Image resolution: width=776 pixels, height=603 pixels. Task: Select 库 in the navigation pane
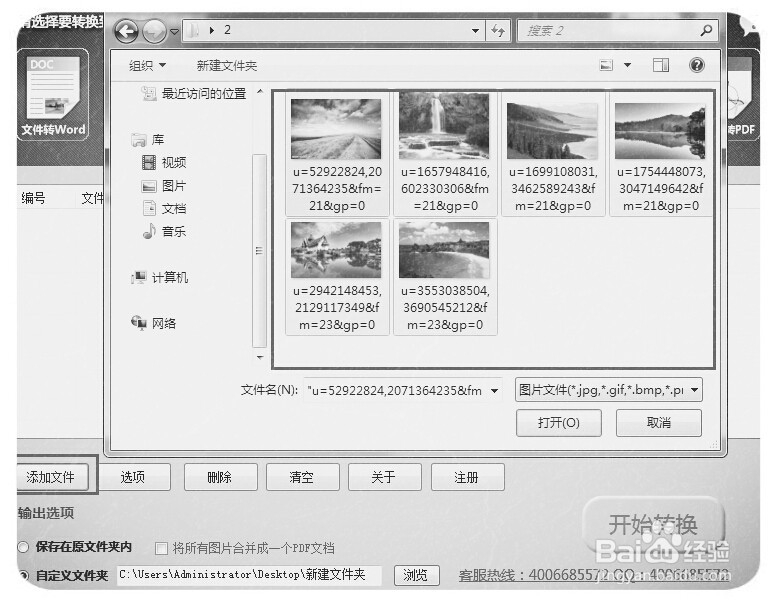(x=147, y=140)
